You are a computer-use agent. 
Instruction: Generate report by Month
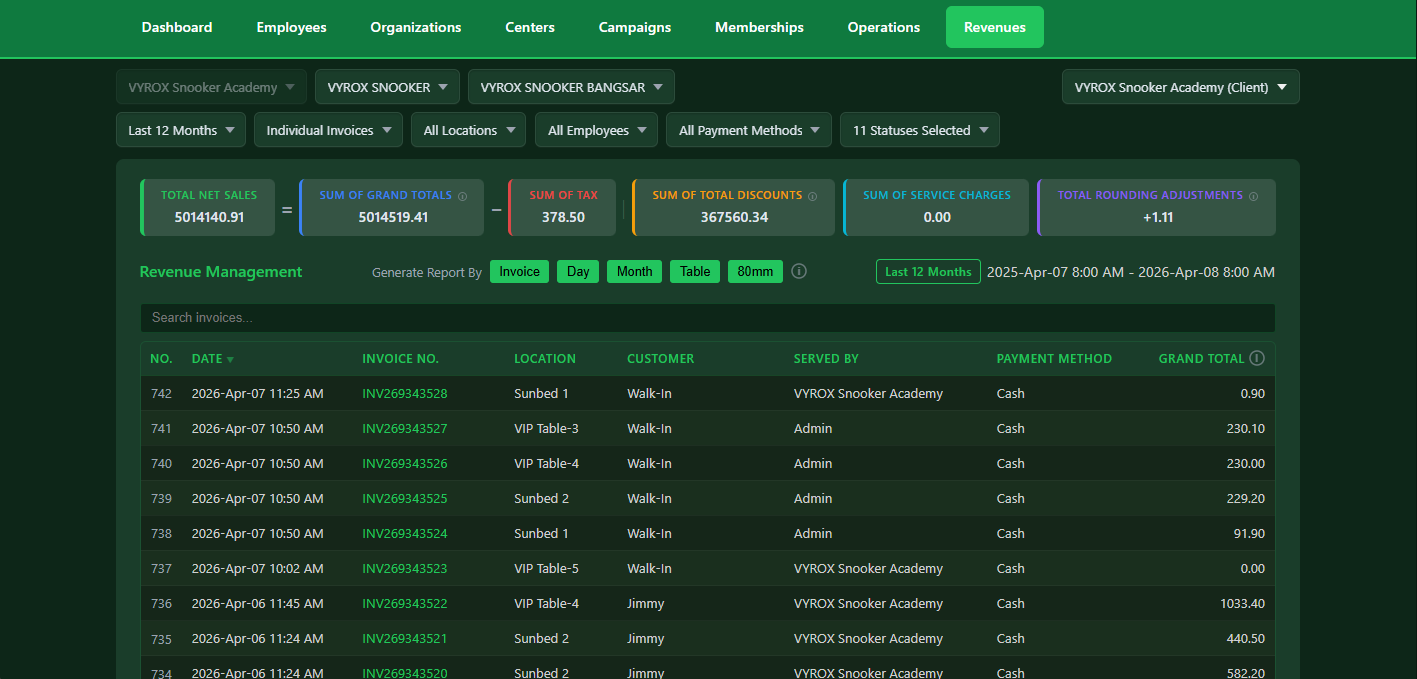634,271
